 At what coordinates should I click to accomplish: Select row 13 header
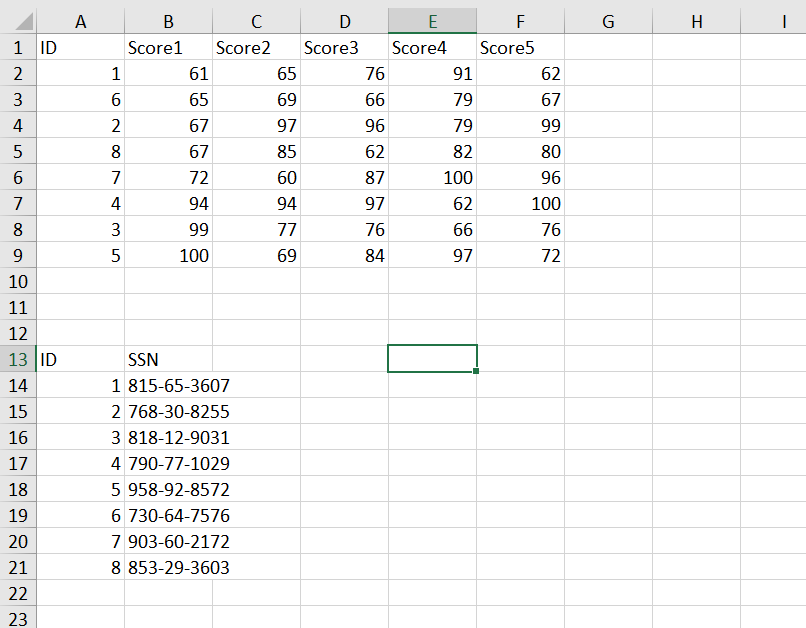pos(18,359)
